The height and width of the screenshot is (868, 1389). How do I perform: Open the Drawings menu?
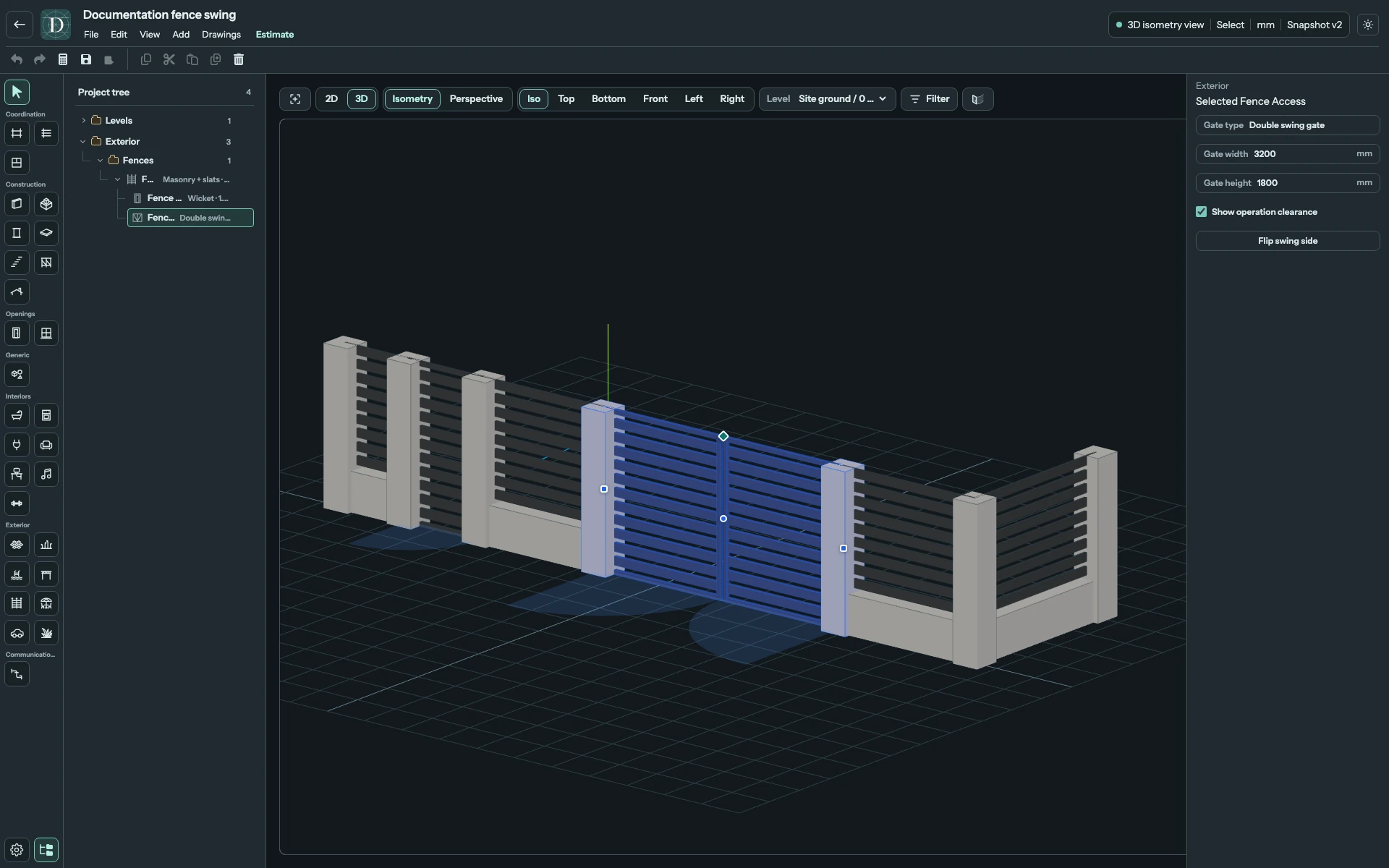[x=221, y=35]
